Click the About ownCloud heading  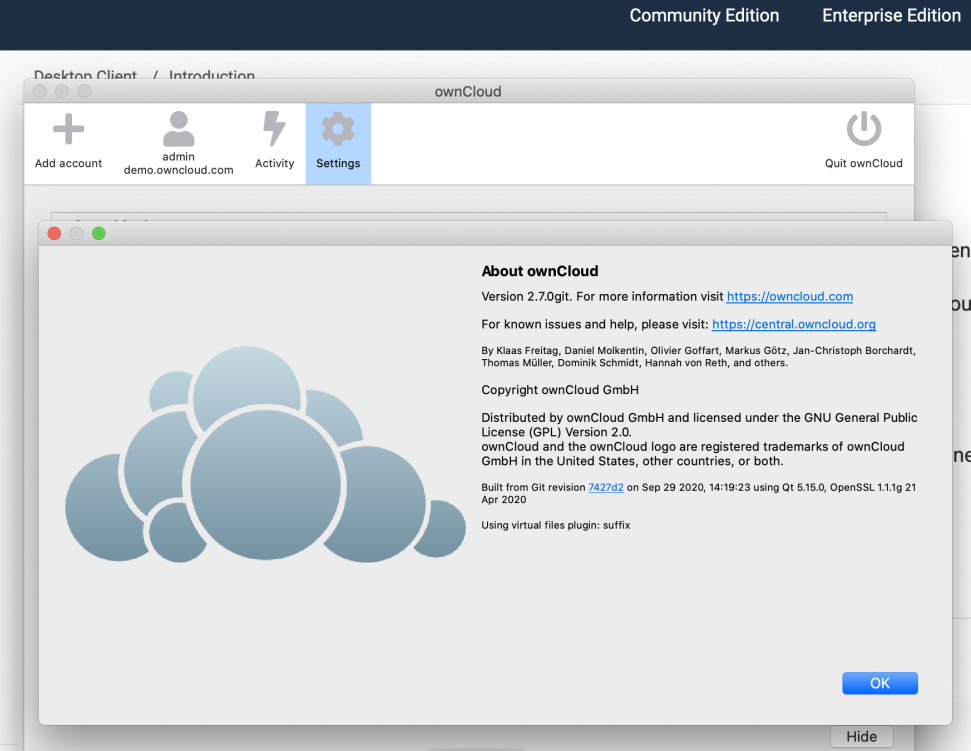coord(540,271)
